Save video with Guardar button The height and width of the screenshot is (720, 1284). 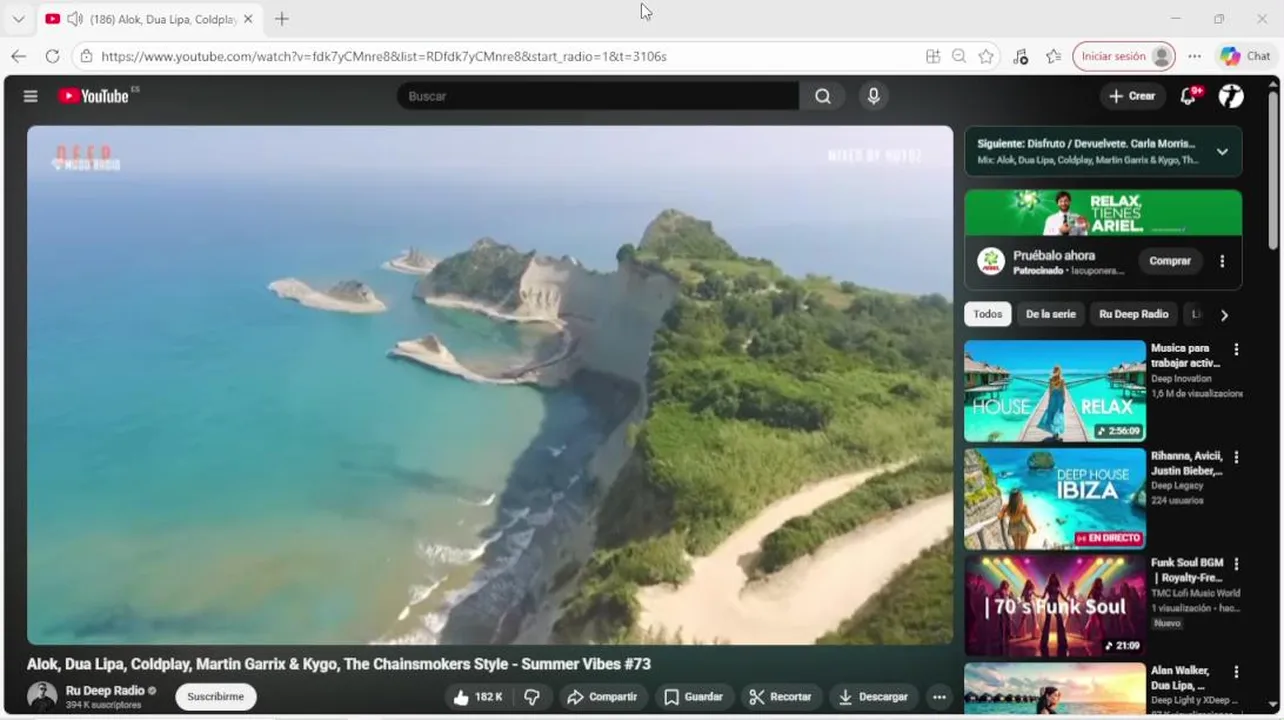click(x=693, y=697)
